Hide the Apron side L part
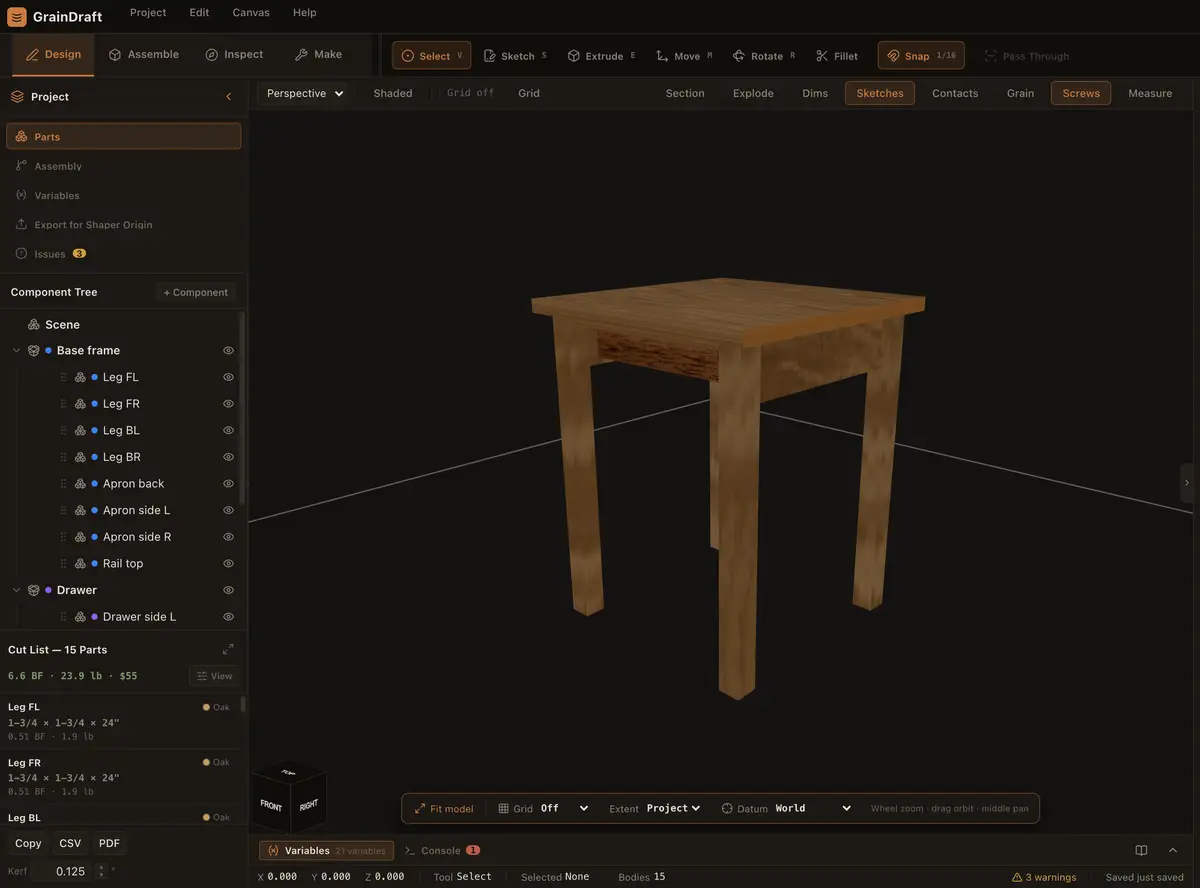1200x888 pixels. point(228,510)
